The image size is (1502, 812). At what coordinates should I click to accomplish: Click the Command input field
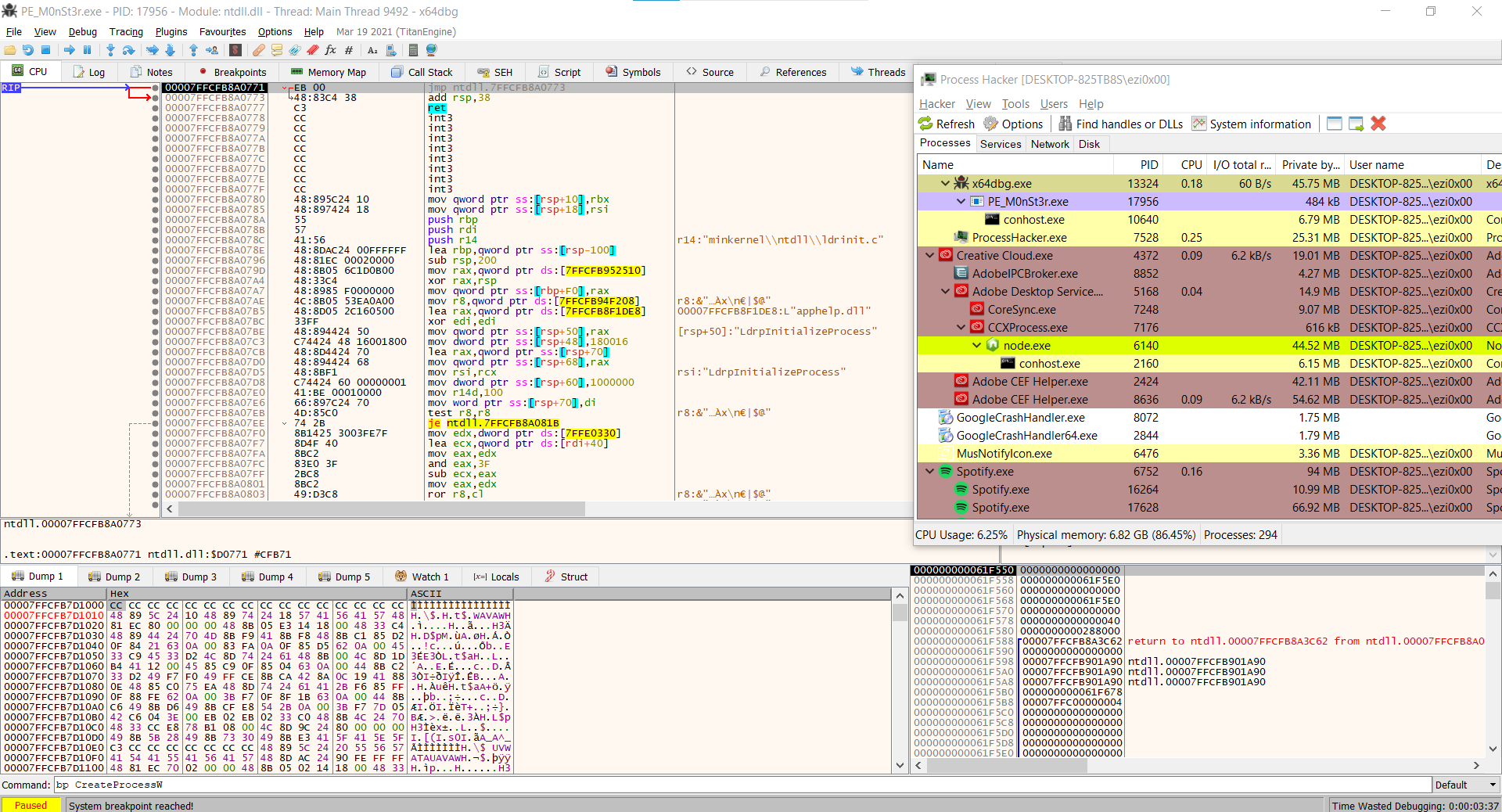tap(742, 785)
